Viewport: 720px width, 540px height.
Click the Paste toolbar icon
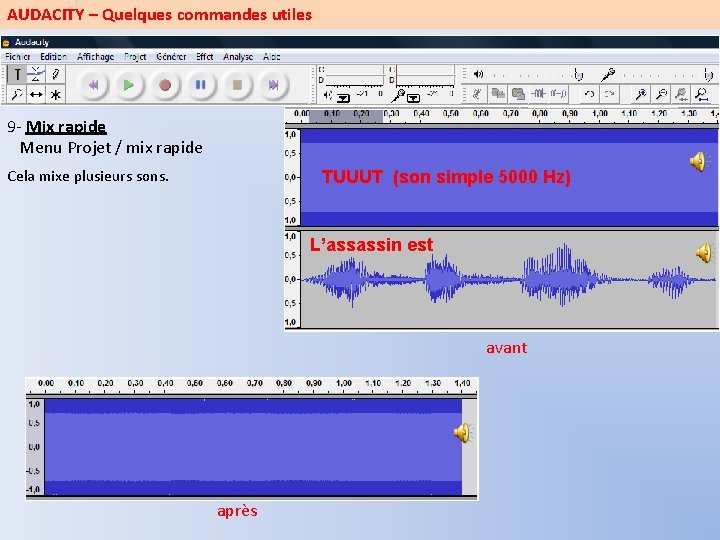(x=518, y=94)
